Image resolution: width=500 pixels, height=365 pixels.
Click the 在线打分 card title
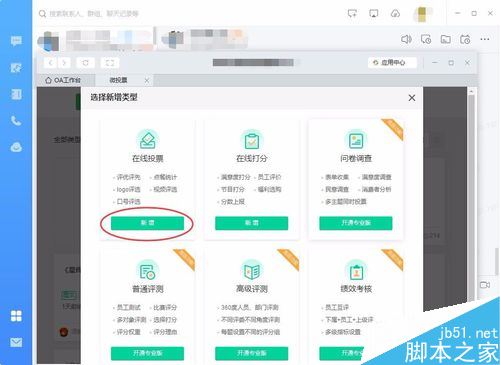pyautogui.click(x=252, y=158)
